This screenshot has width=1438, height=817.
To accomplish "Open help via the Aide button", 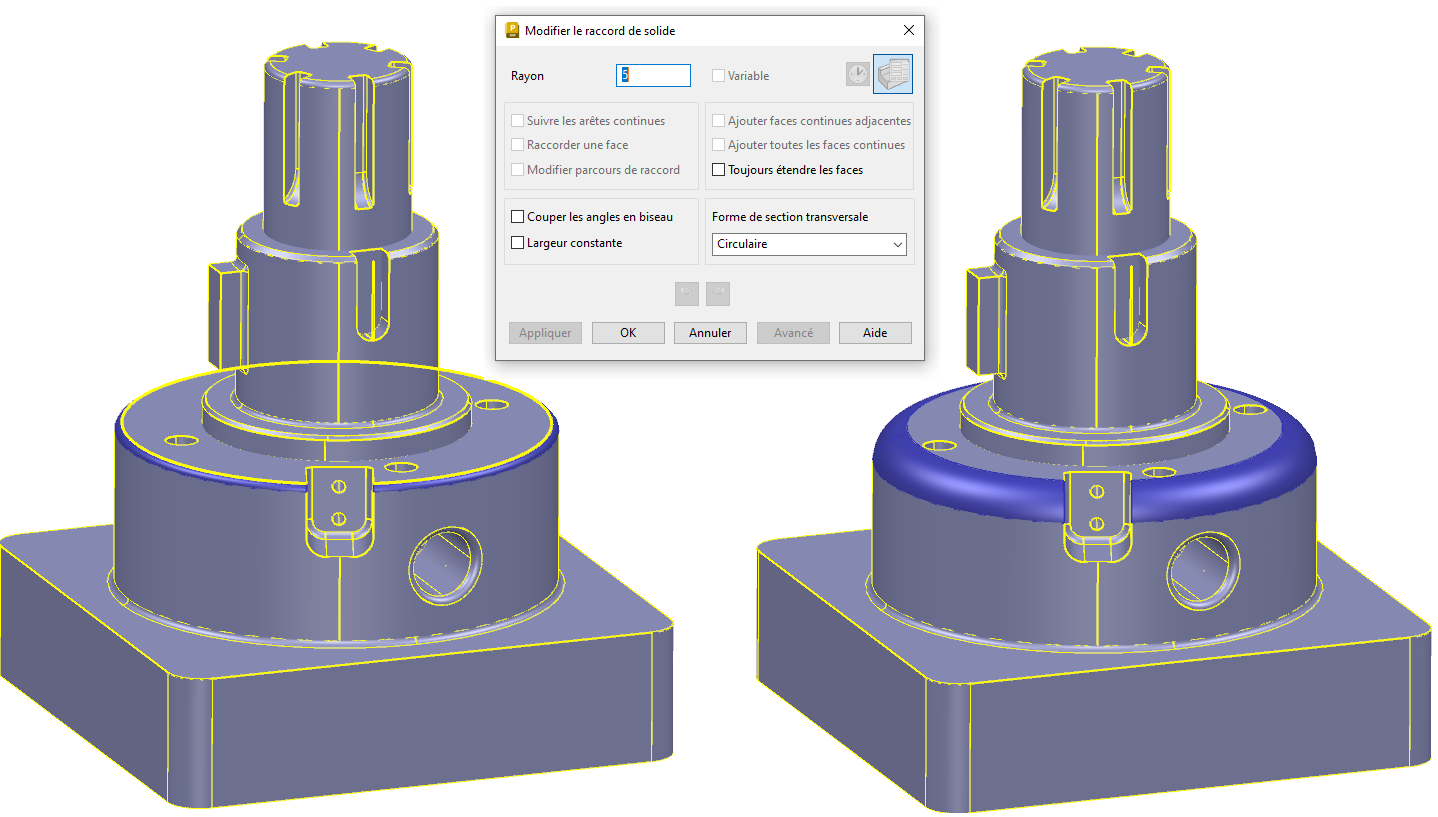I will coord(875,333).
